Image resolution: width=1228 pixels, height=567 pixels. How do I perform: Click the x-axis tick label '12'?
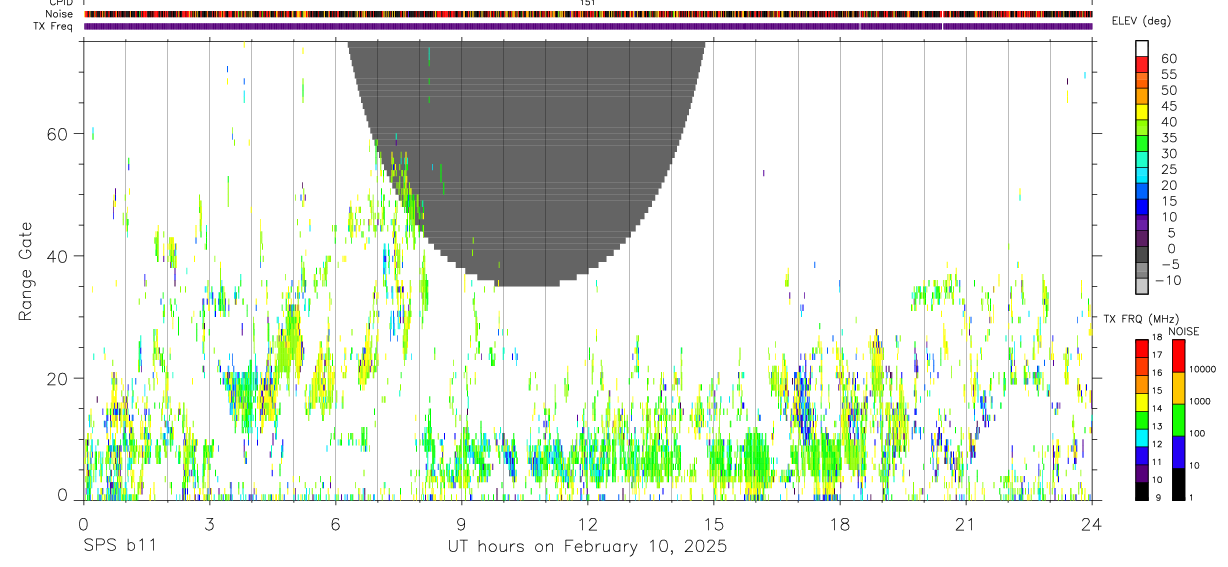[587, 524]
